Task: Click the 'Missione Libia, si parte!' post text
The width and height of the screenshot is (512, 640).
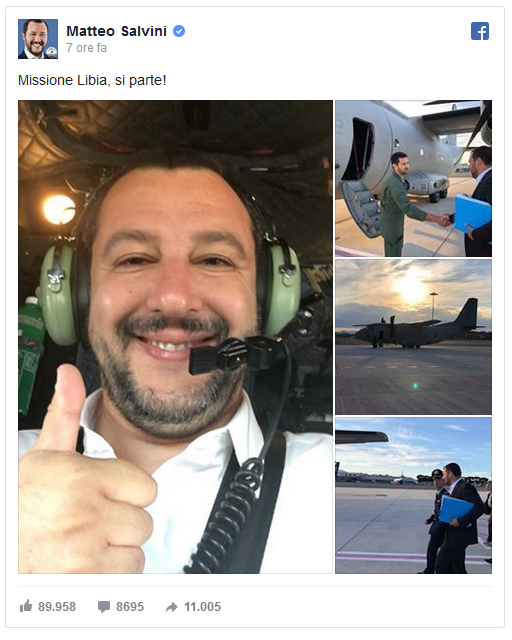Action: pos(92,80)
